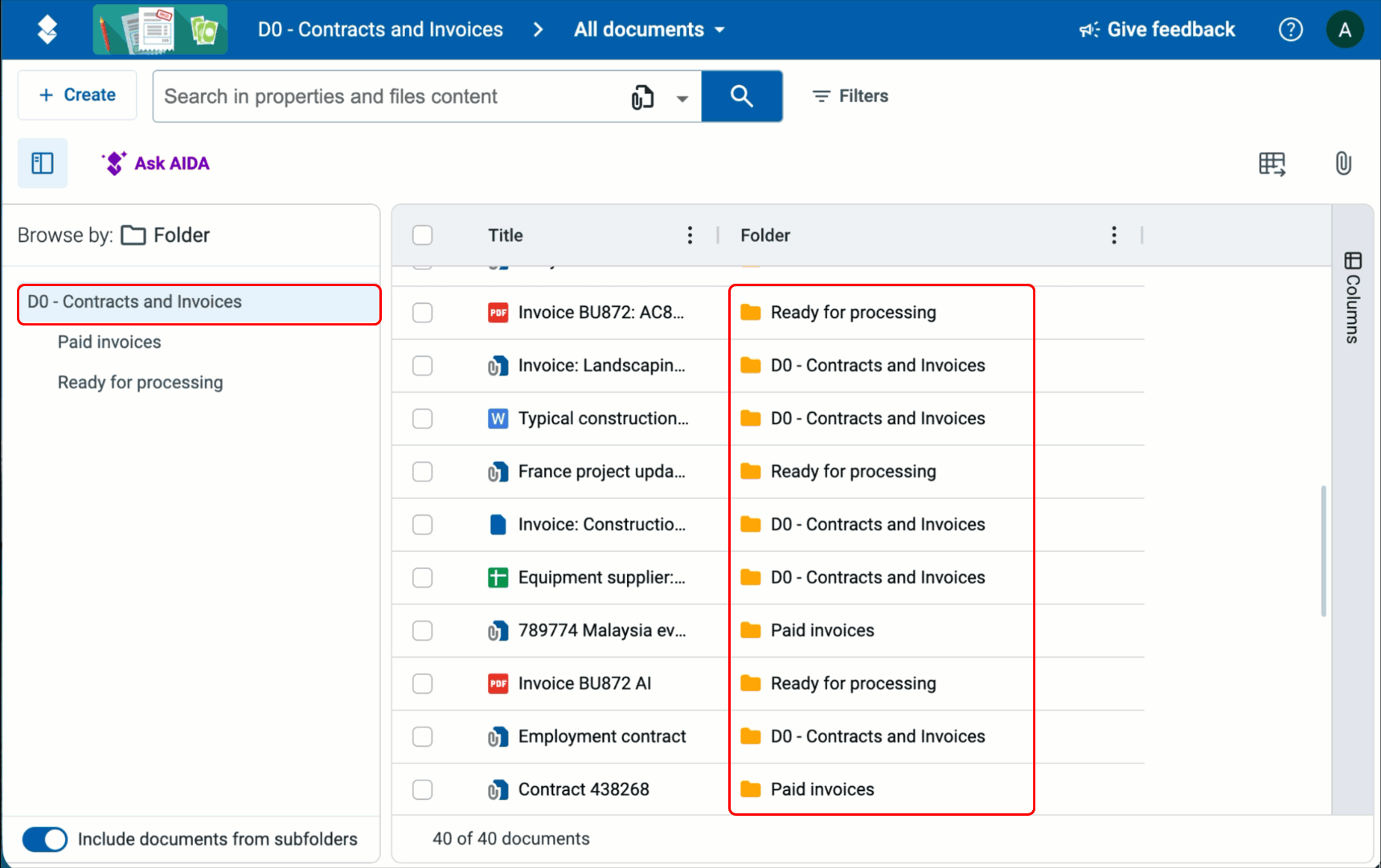
Task: Click file icon of Employment contract row
Action: coord(498,737)
